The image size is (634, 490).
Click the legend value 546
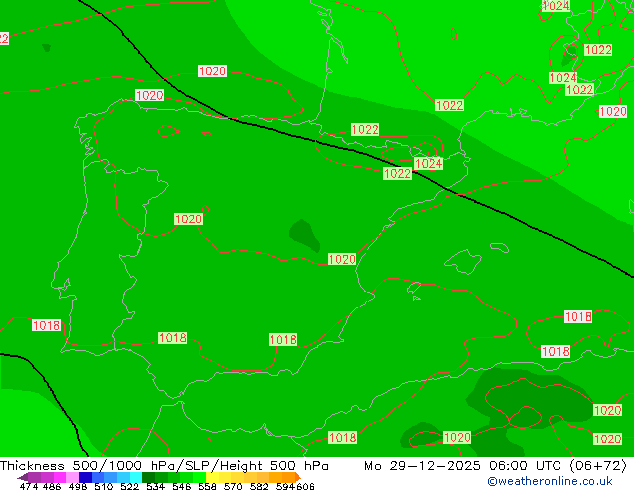(182, 486)
